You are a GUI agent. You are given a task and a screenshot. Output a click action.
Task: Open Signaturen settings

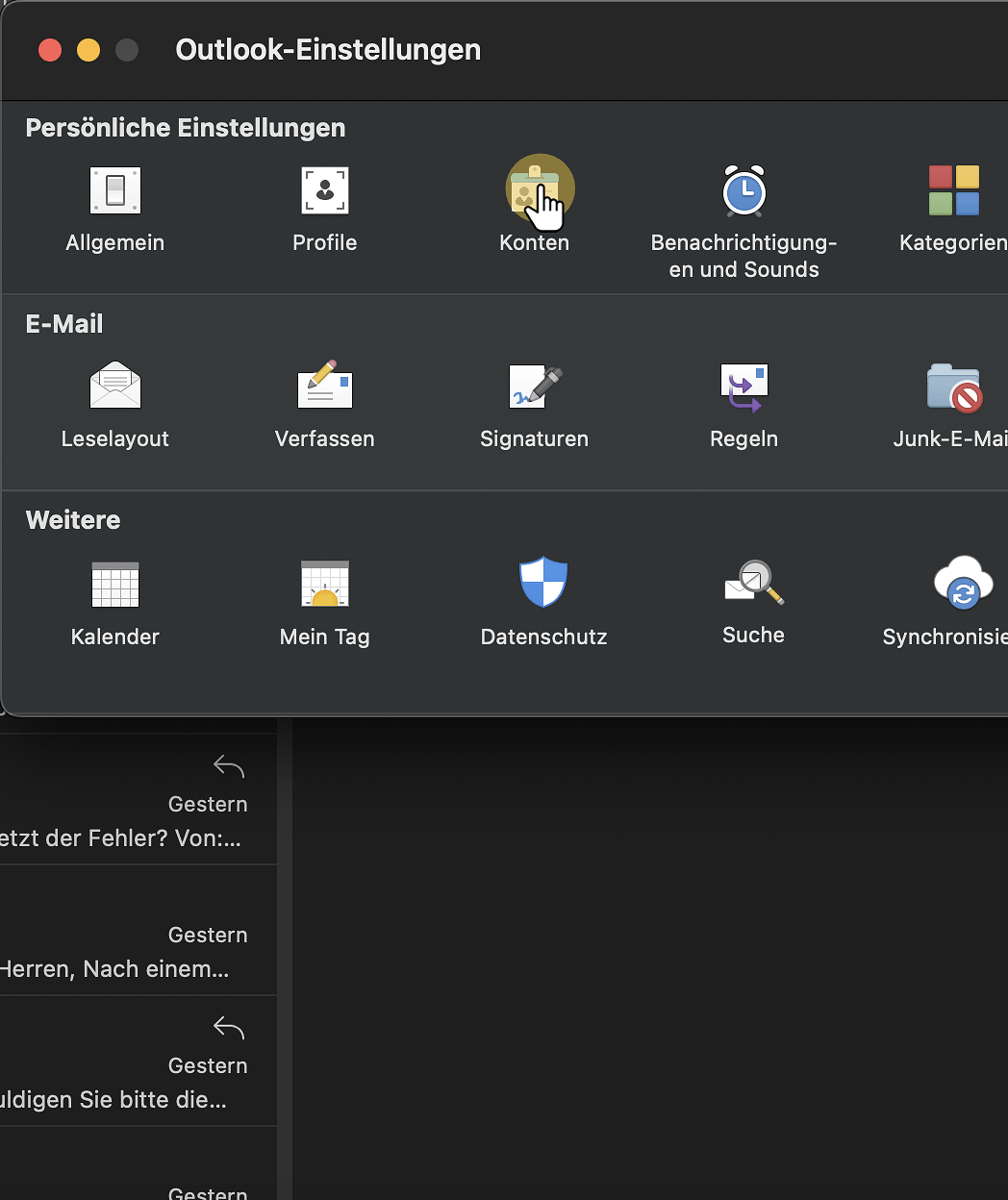(535, 387)
